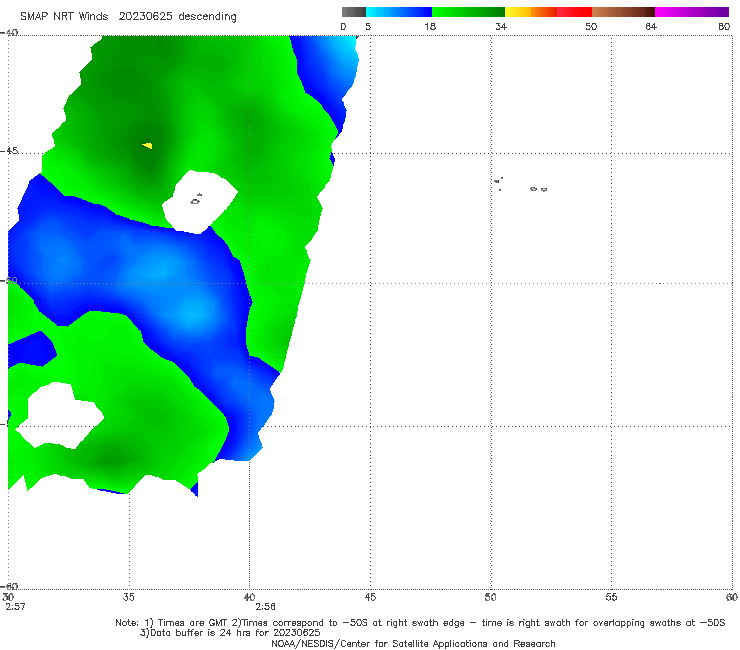The width and height of the screenshot is (740, 650).
Task: Click the colorbar label "5"
Action: tap(368, 26)
